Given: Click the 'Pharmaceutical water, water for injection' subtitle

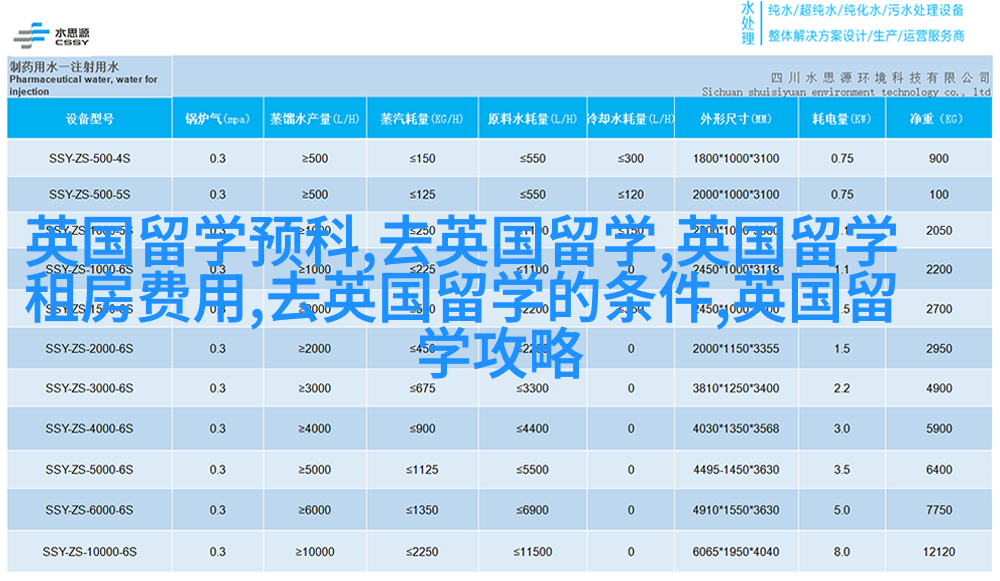Looking at the screenshot, I should click(x=83, y=85).
